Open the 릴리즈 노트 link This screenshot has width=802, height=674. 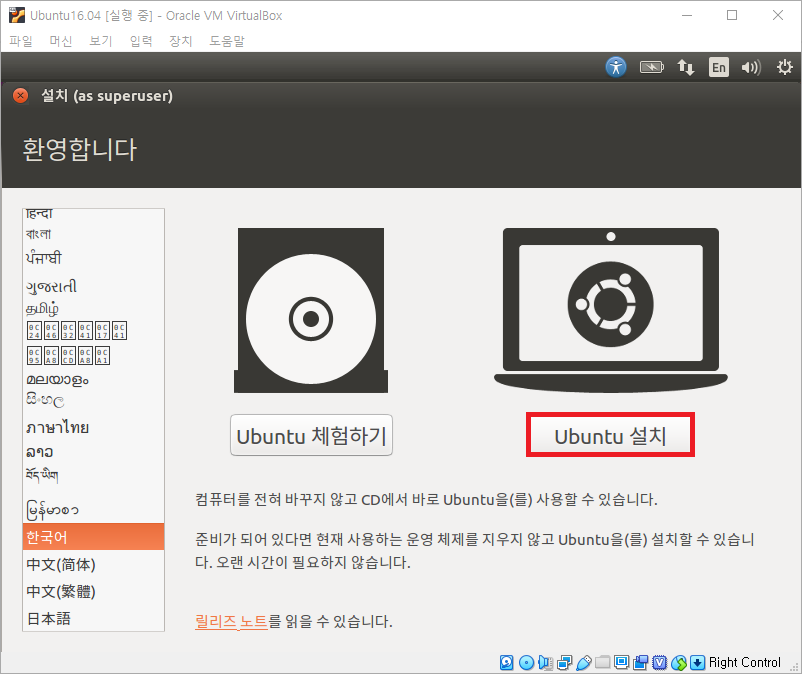[231, 621]
